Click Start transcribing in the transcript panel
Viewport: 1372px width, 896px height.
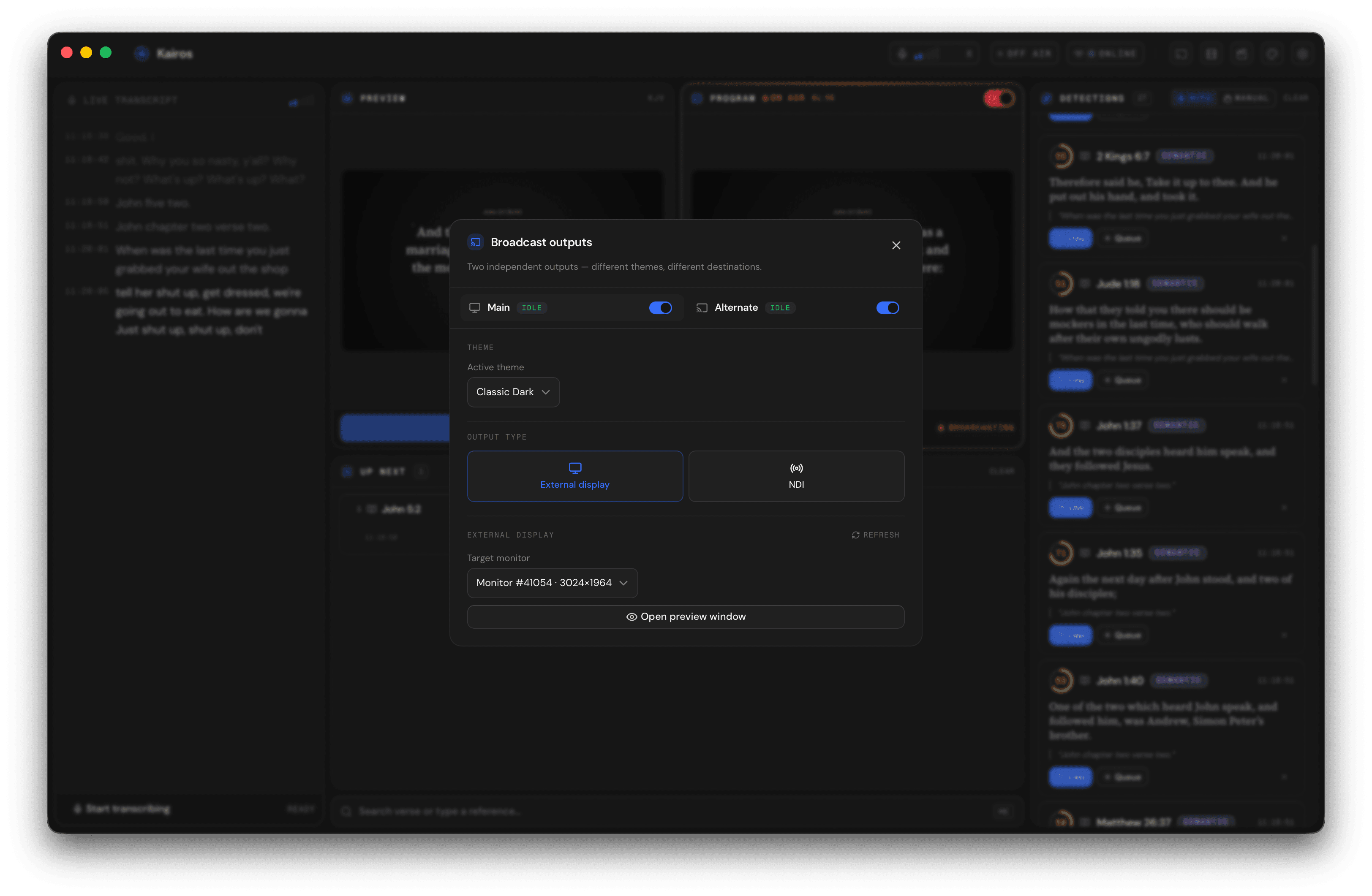pyautogui.click(x=122, y=809)
